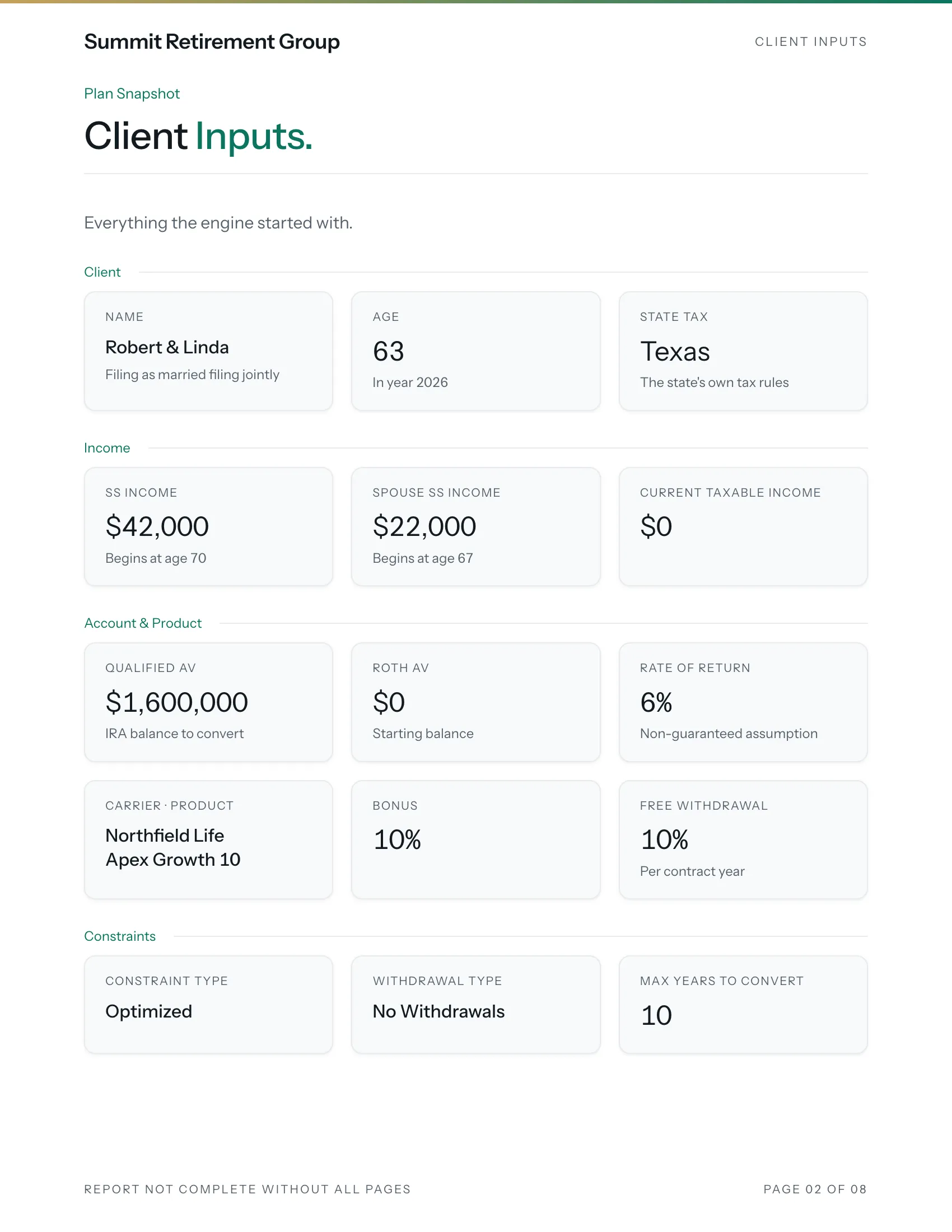
Task: Click the Northfield Life carrier name
Action: click(x=165, y=836)
